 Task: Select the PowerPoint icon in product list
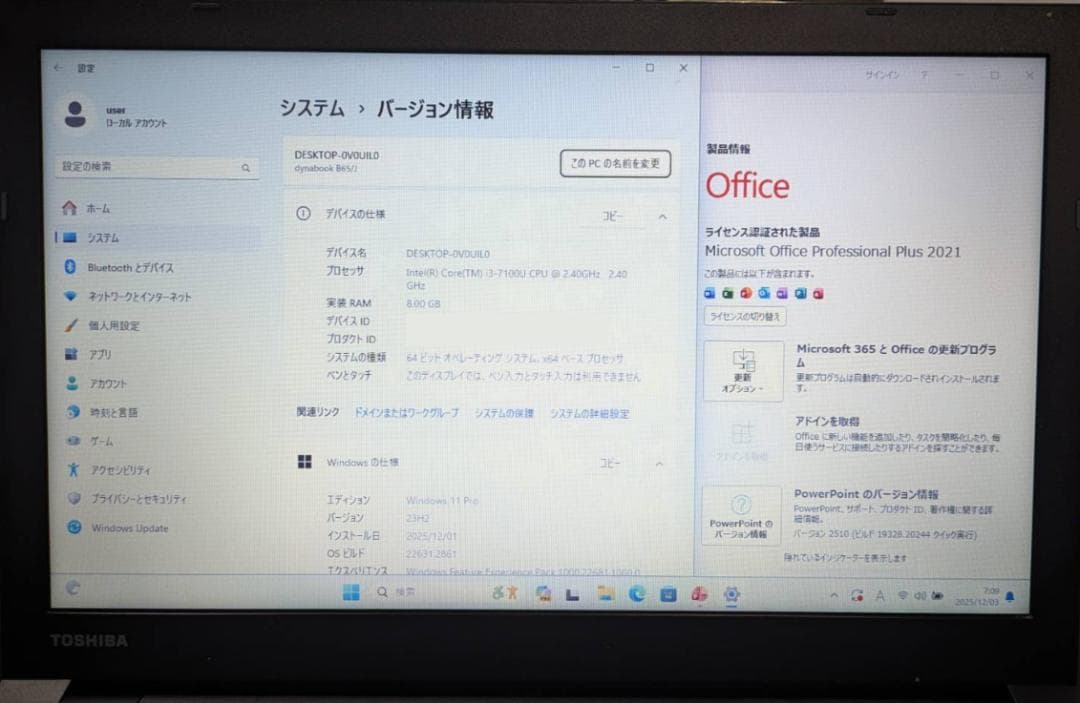[x=746, y=293]
